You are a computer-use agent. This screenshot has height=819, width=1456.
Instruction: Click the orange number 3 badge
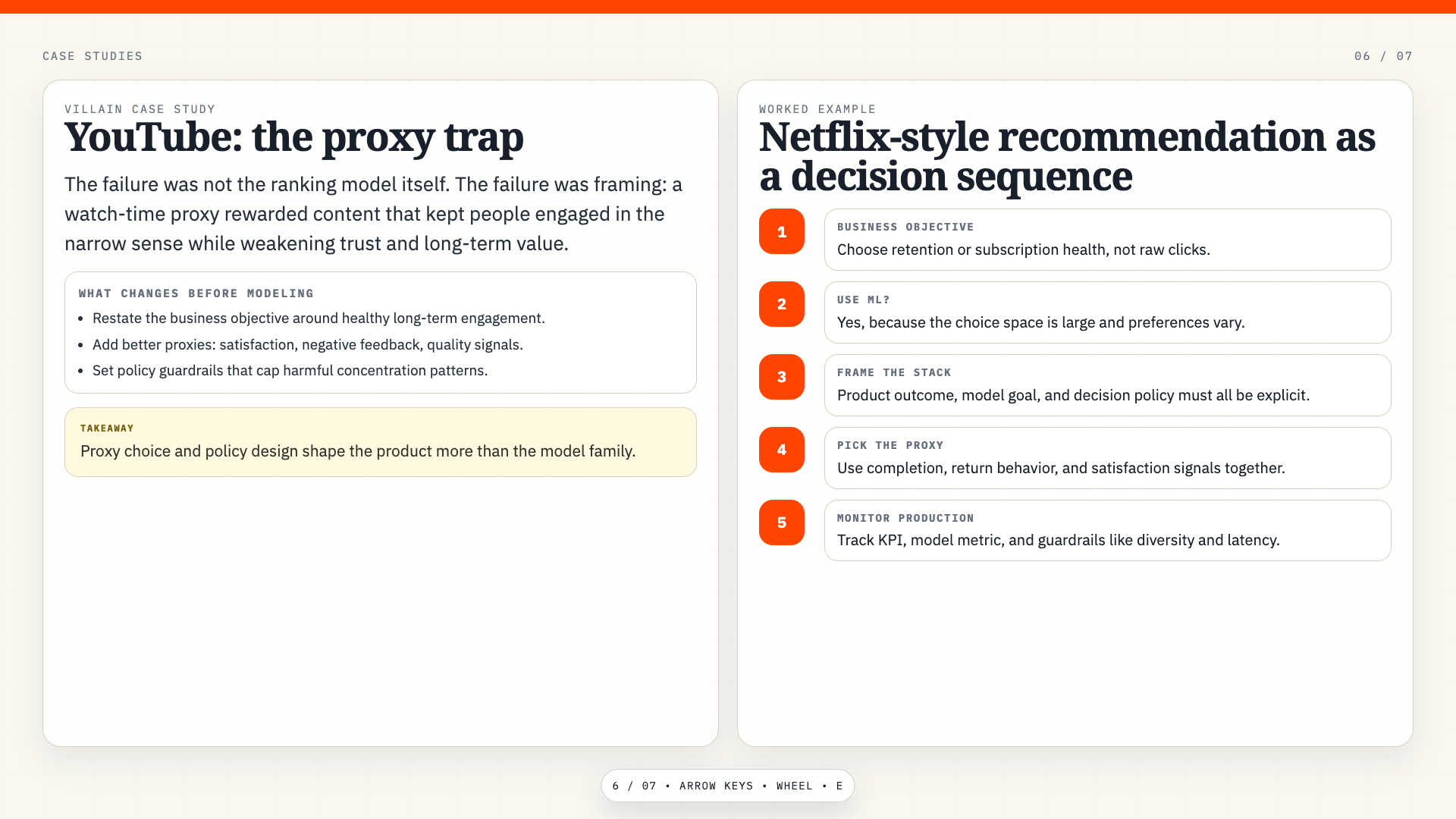pos(782,377)
